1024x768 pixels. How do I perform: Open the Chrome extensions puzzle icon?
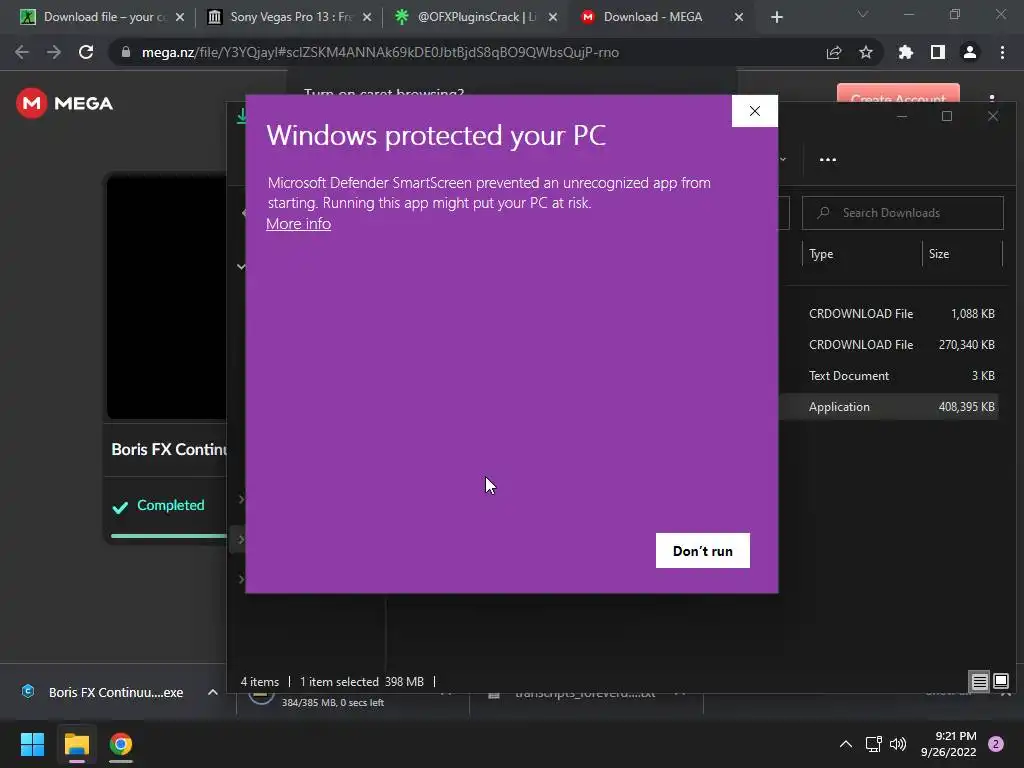pyautogui.click(x=906, y=52)
